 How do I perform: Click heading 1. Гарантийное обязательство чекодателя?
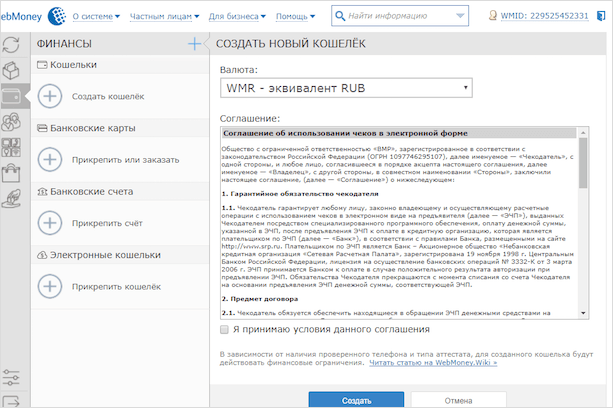tap(300, 194)
